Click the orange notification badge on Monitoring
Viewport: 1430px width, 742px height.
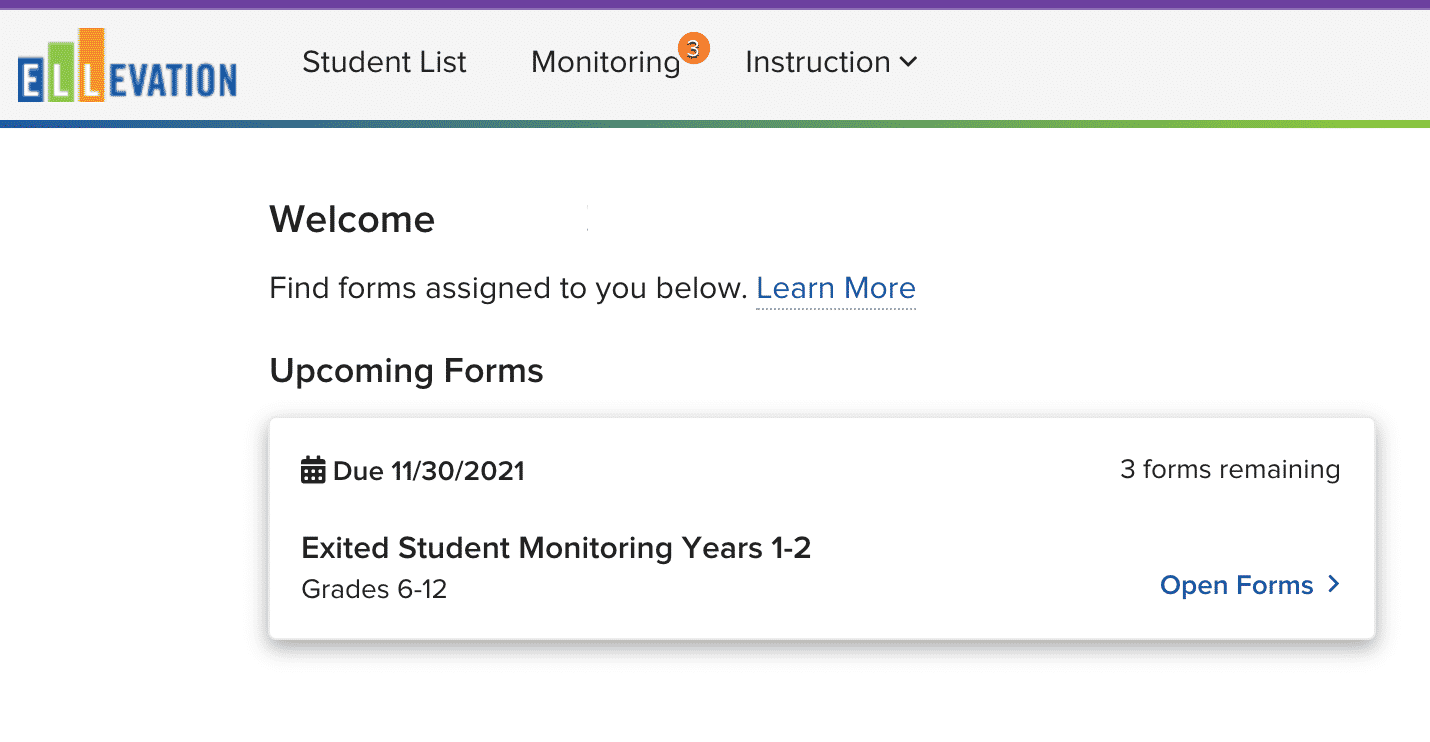pos(696,46)
